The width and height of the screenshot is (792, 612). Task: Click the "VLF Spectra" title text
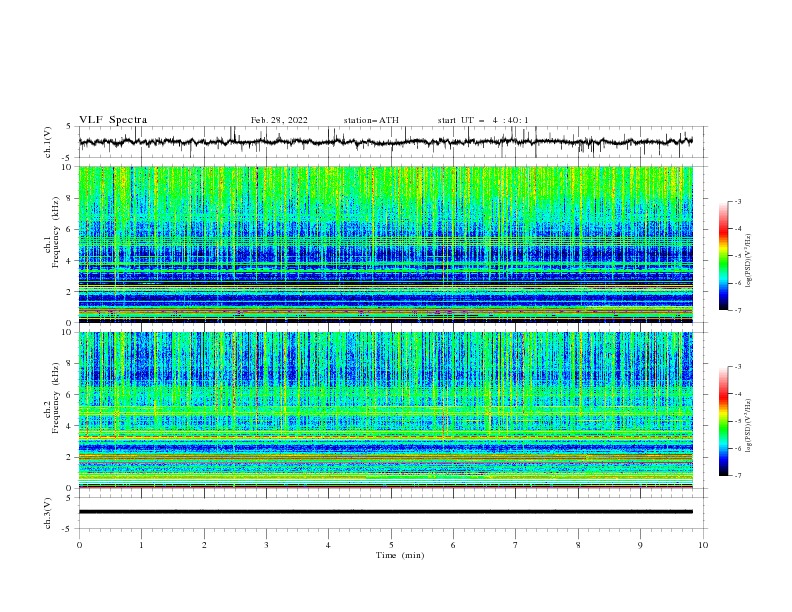pyautogui.click(x=113, y=120)
